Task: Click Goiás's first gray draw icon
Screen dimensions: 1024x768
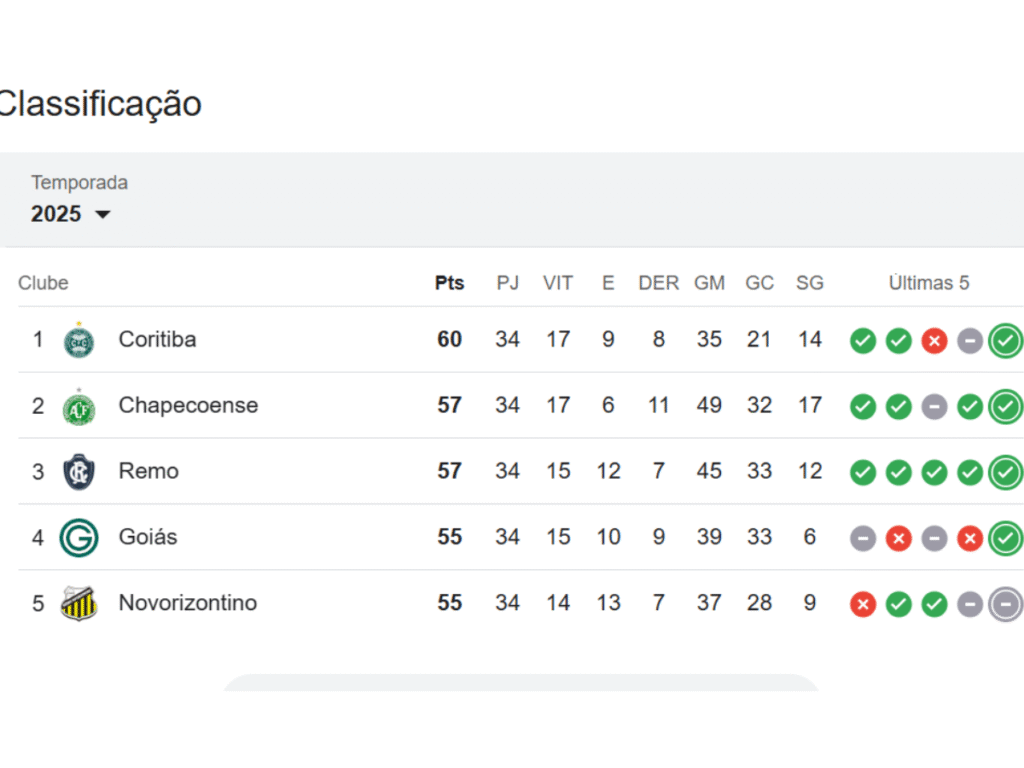Action: click(x=862, y=539)
